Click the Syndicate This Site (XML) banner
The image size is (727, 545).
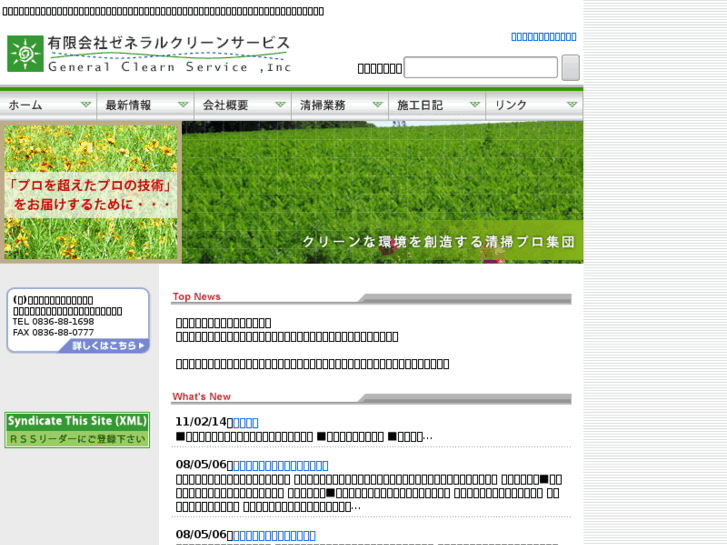click(x=77, y=430)
